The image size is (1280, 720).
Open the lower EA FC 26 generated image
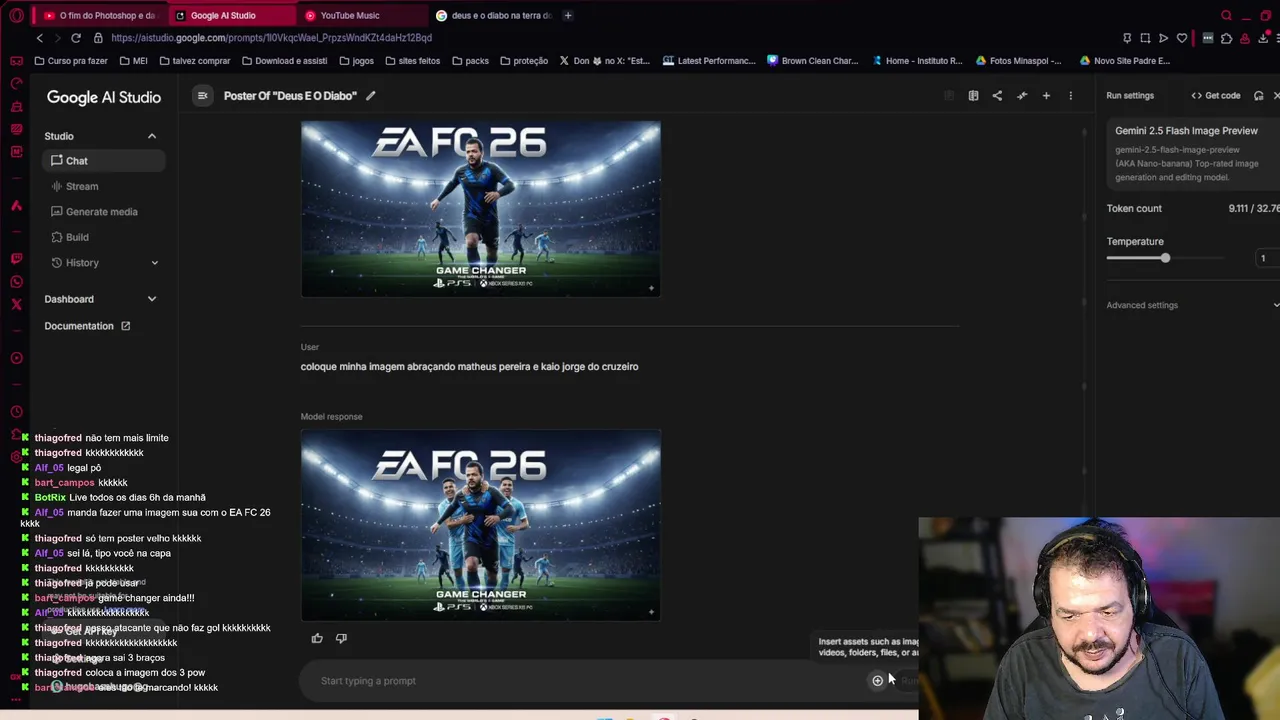(480, 525)
